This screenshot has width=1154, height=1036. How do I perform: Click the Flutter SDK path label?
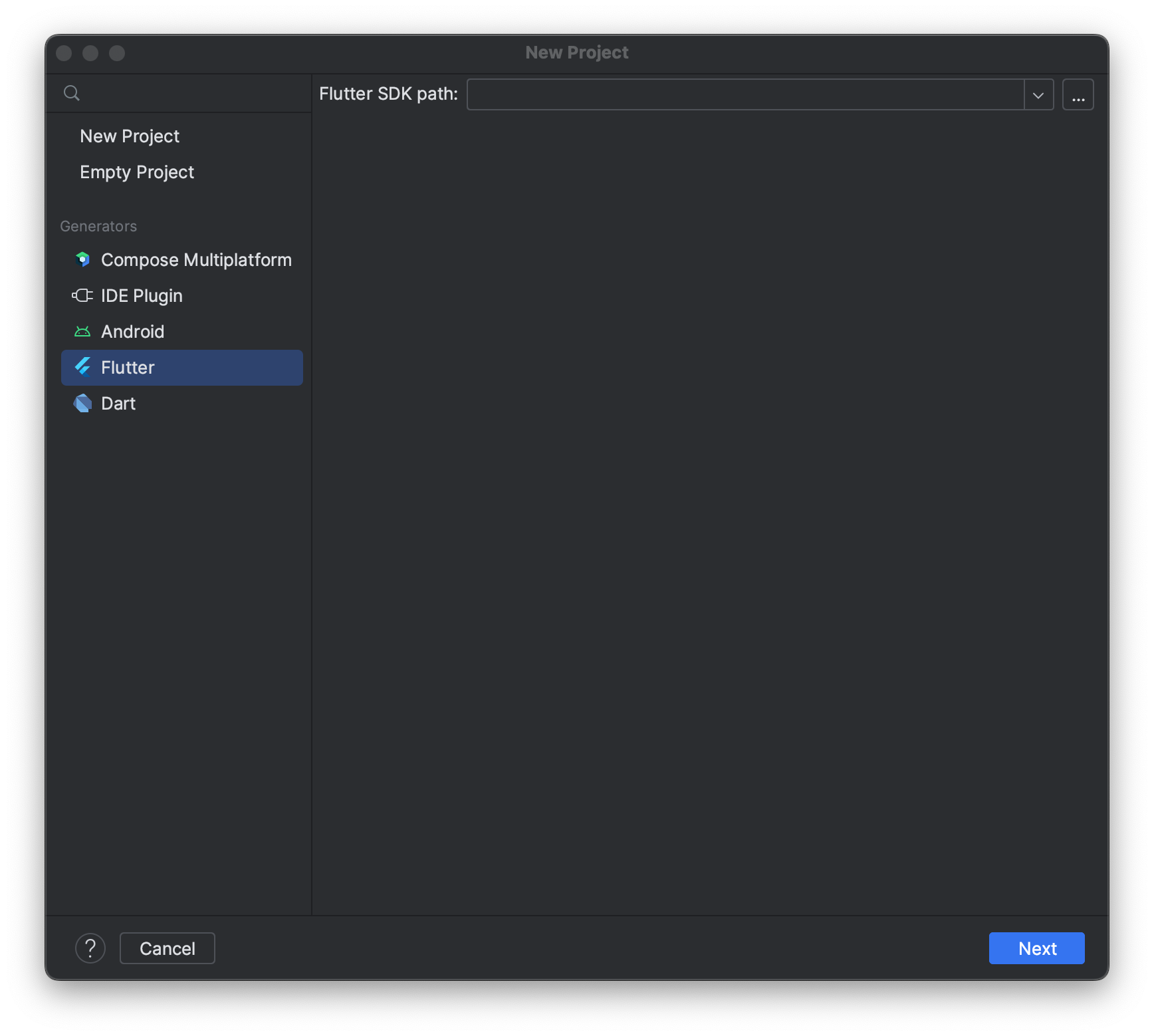[388, 94]
